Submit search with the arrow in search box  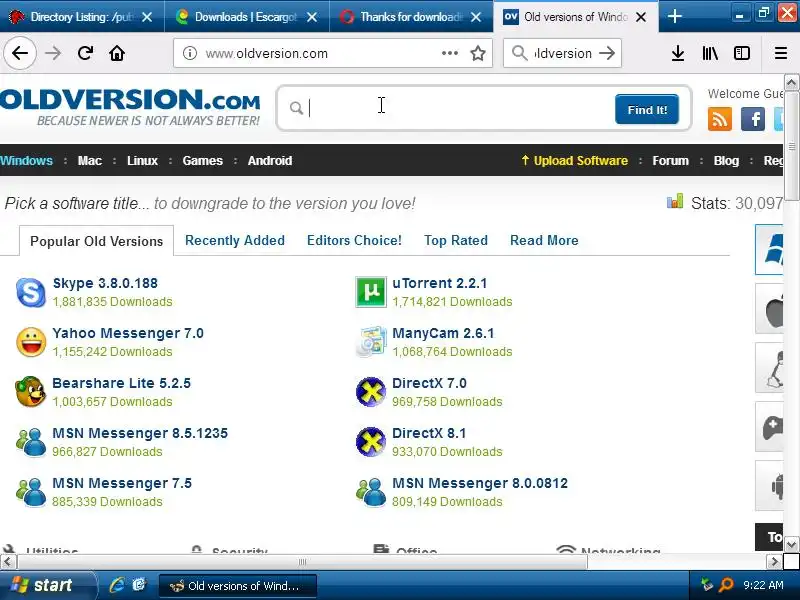[x=607, y=53]
